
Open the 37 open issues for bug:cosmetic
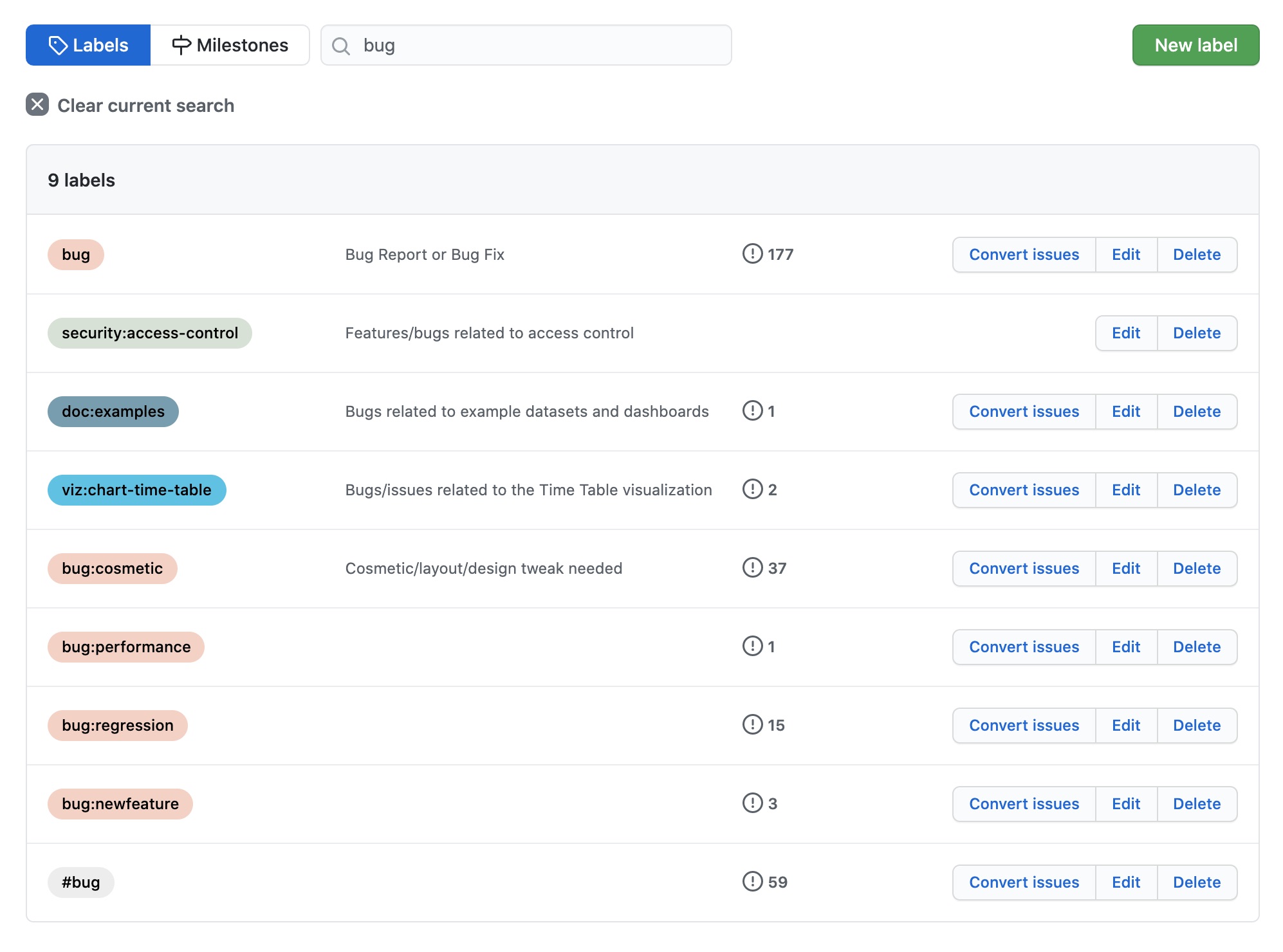(x=764, y=568)
